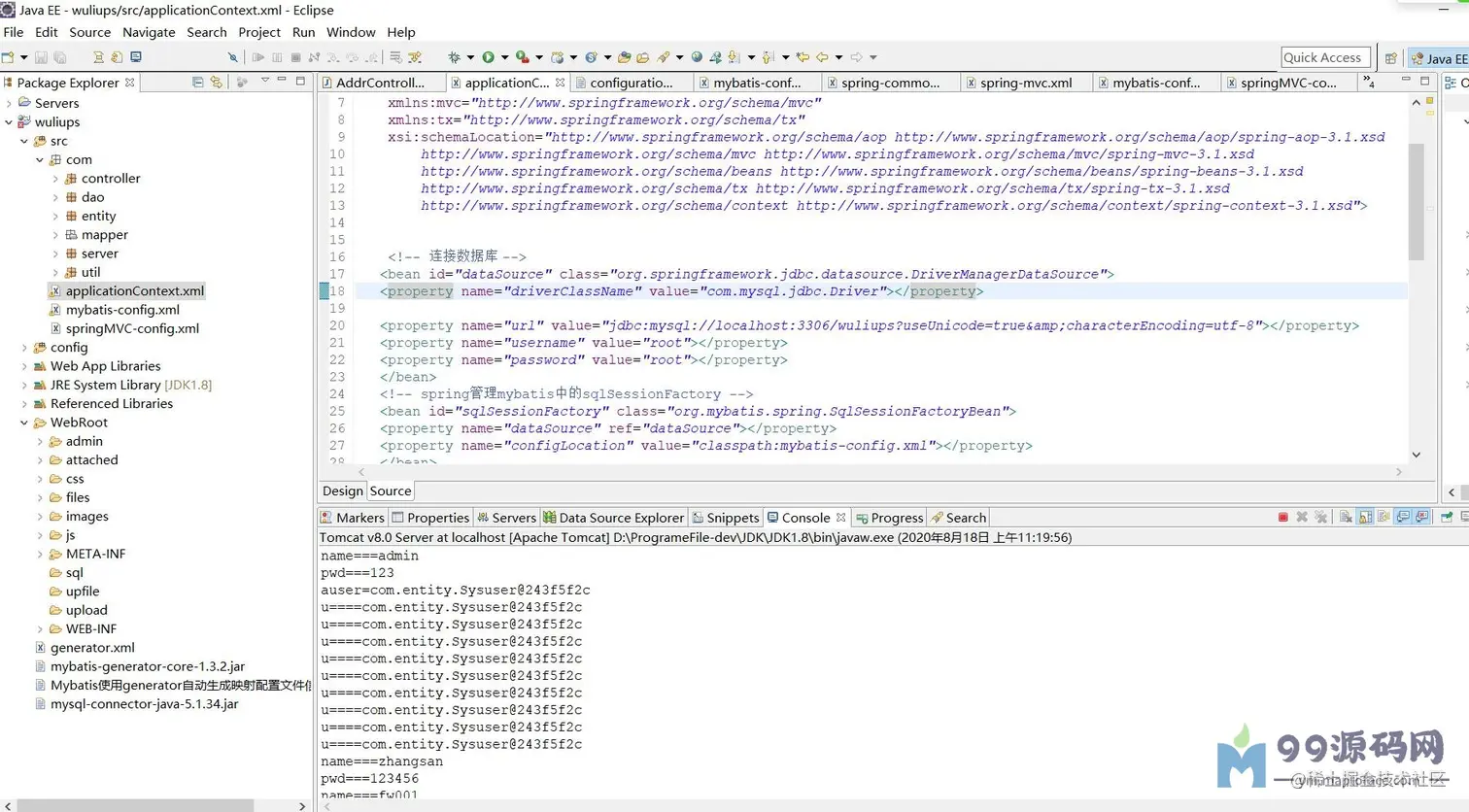Toggle console Word Wrap
The height and width of the screenshot is (812, 1469).
pyautogui.click(x=1384, y=518)
